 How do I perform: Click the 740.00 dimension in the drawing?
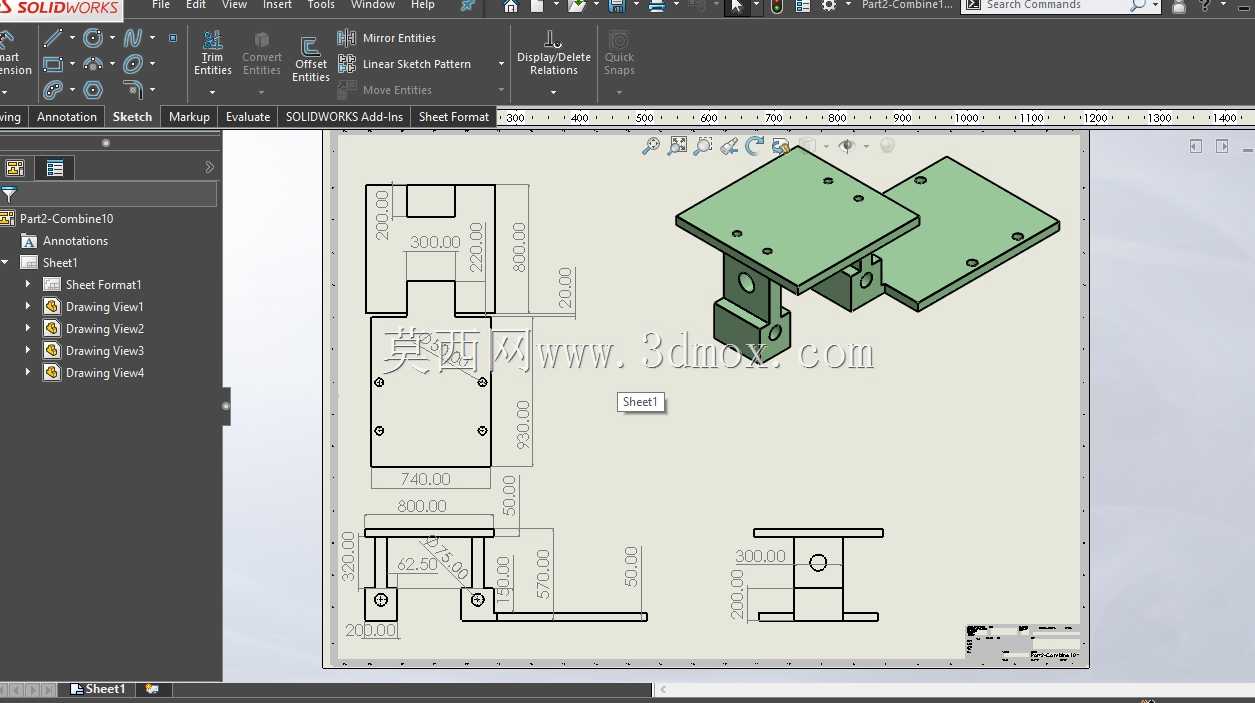(x=425, y=479)
